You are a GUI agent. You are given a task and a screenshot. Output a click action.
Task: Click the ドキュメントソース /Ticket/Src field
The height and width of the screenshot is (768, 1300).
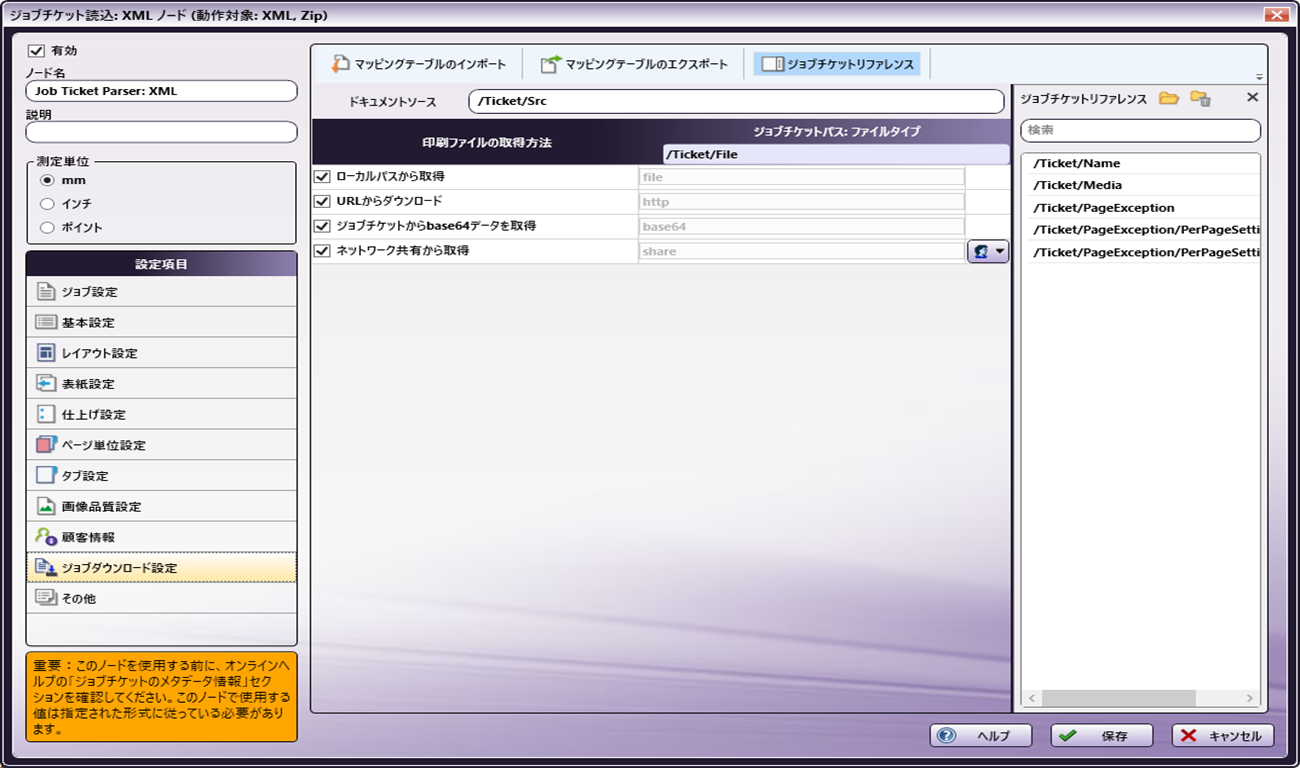tap(736, 101)
